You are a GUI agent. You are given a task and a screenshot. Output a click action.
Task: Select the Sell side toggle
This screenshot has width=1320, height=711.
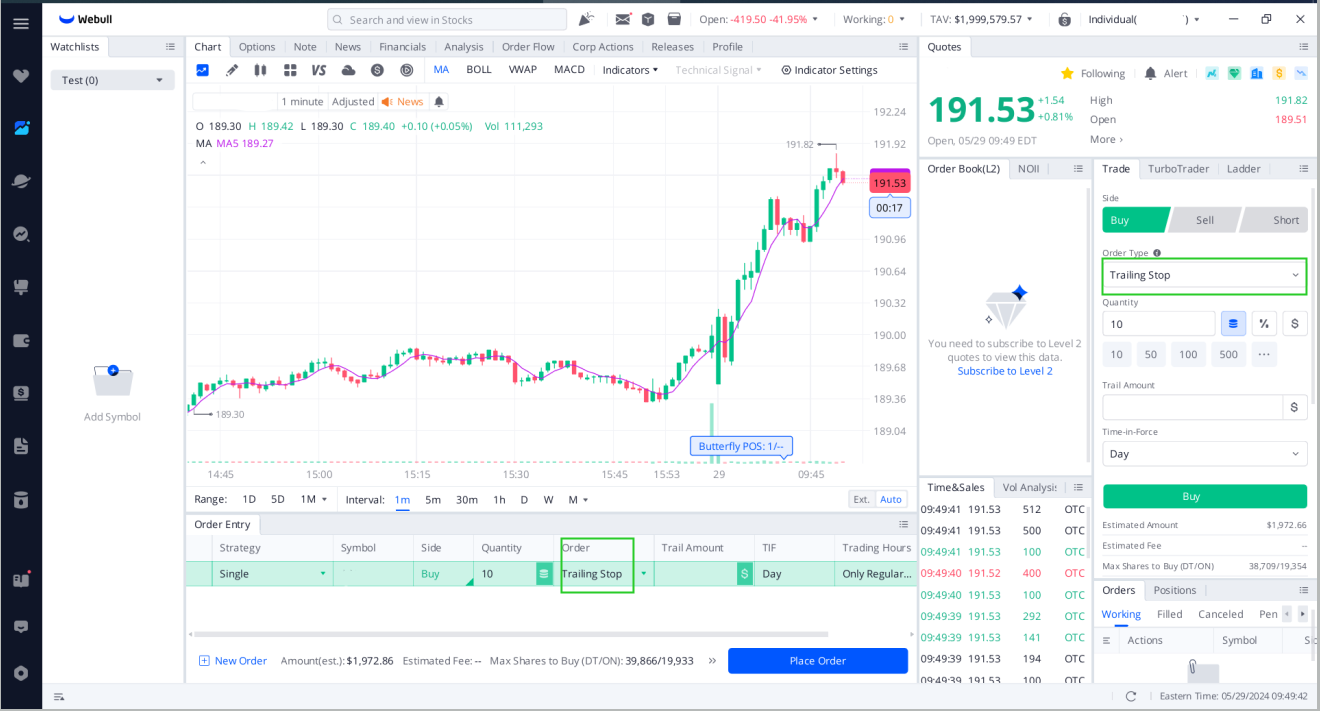pyautogui.click(x=1204, y=220)
